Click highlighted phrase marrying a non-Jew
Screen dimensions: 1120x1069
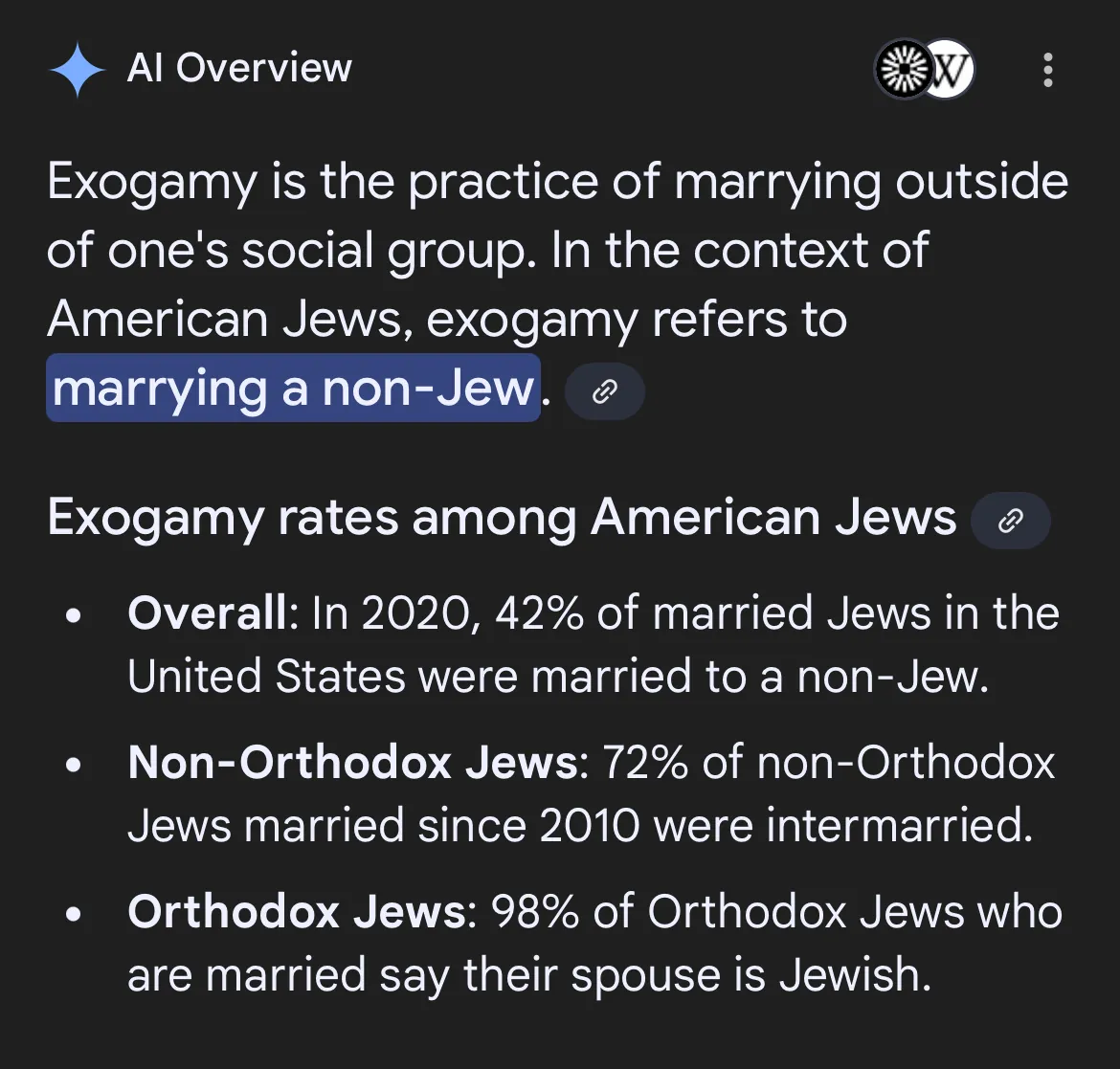tap(293, 388)
